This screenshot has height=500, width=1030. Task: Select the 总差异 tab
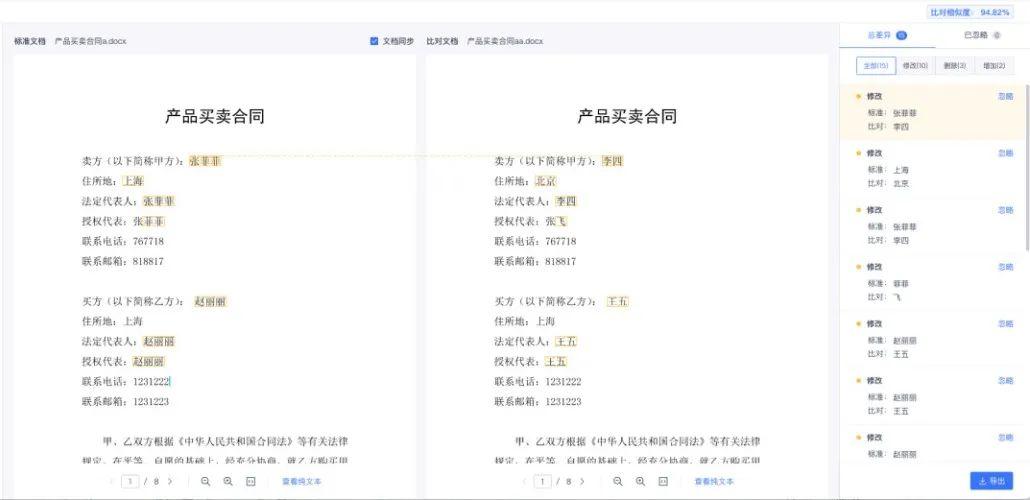[x=887, y=35]
